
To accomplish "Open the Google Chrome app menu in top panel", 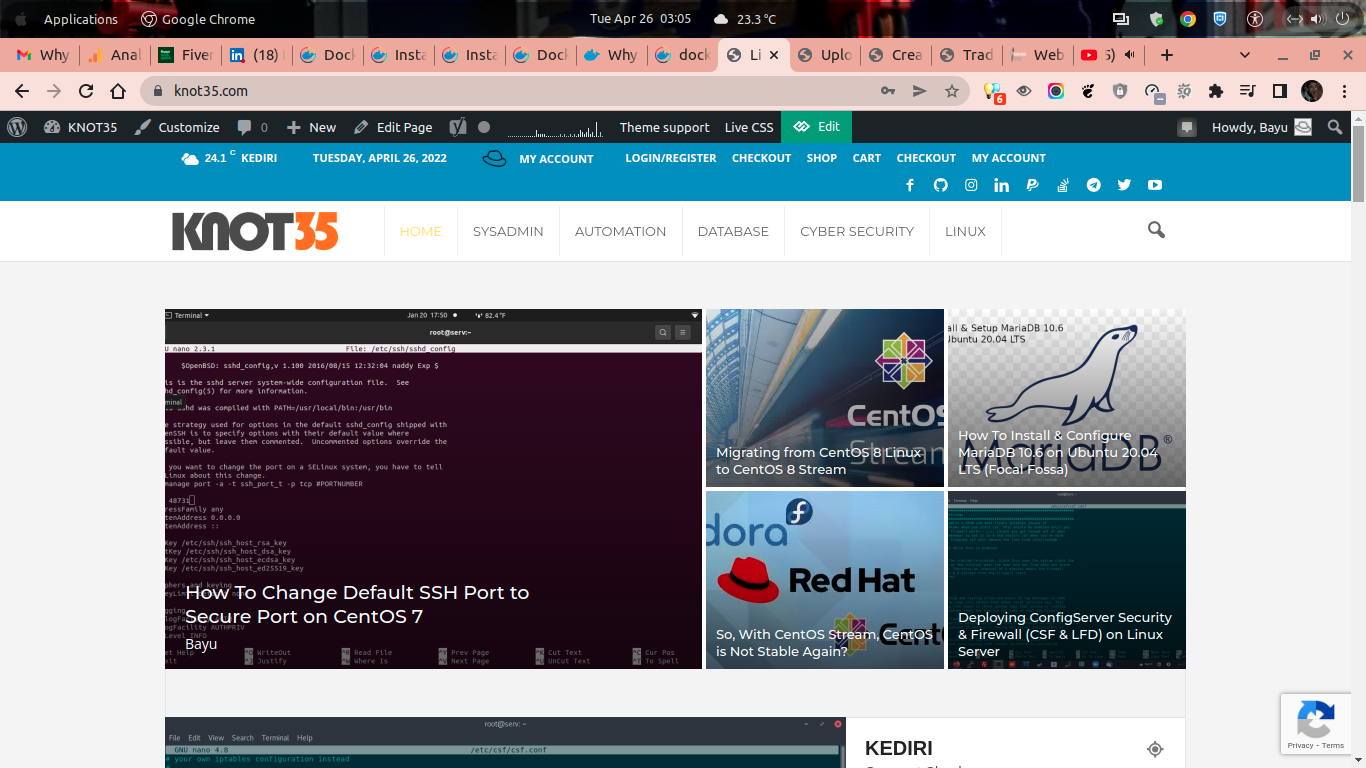I will coord(197,19).
